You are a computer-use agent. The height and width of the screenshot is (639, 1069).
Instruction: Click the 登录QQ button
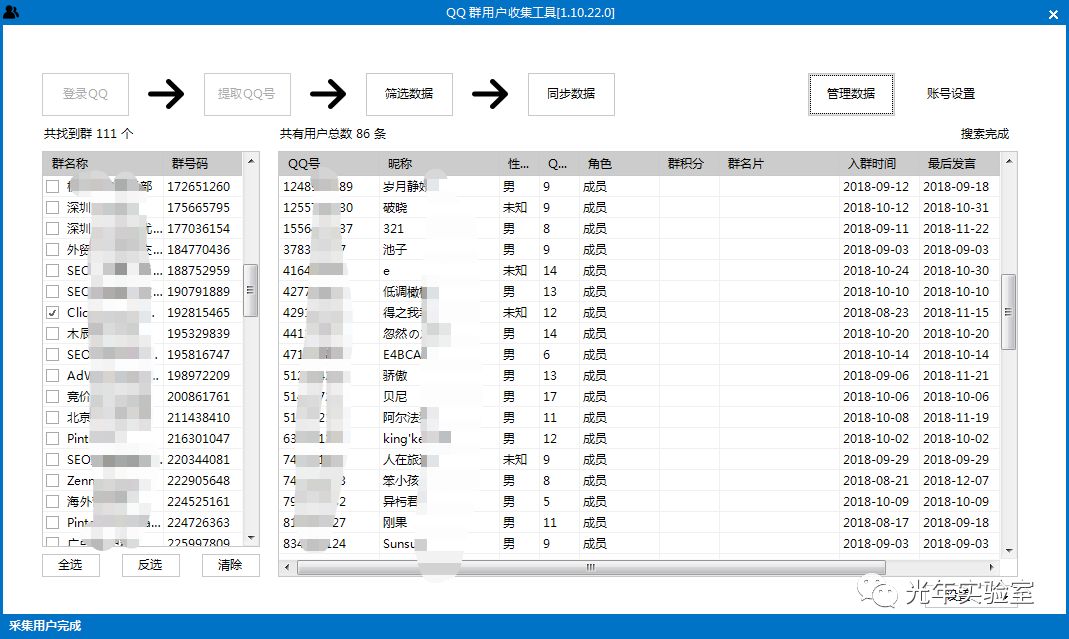coord(85,94)
